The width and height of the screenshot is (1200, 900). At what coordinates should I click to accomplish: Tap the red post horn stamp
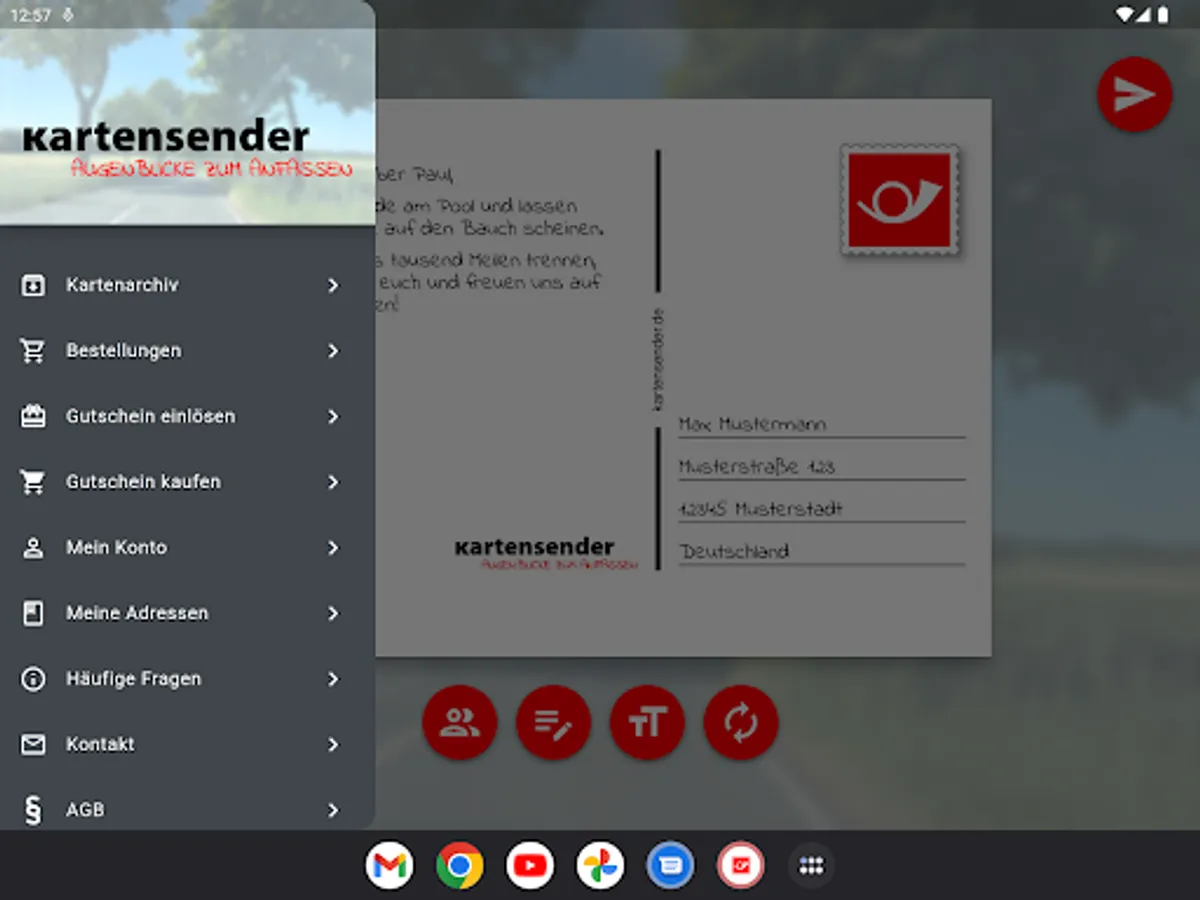pyautogui.click(x=900, y=201)
